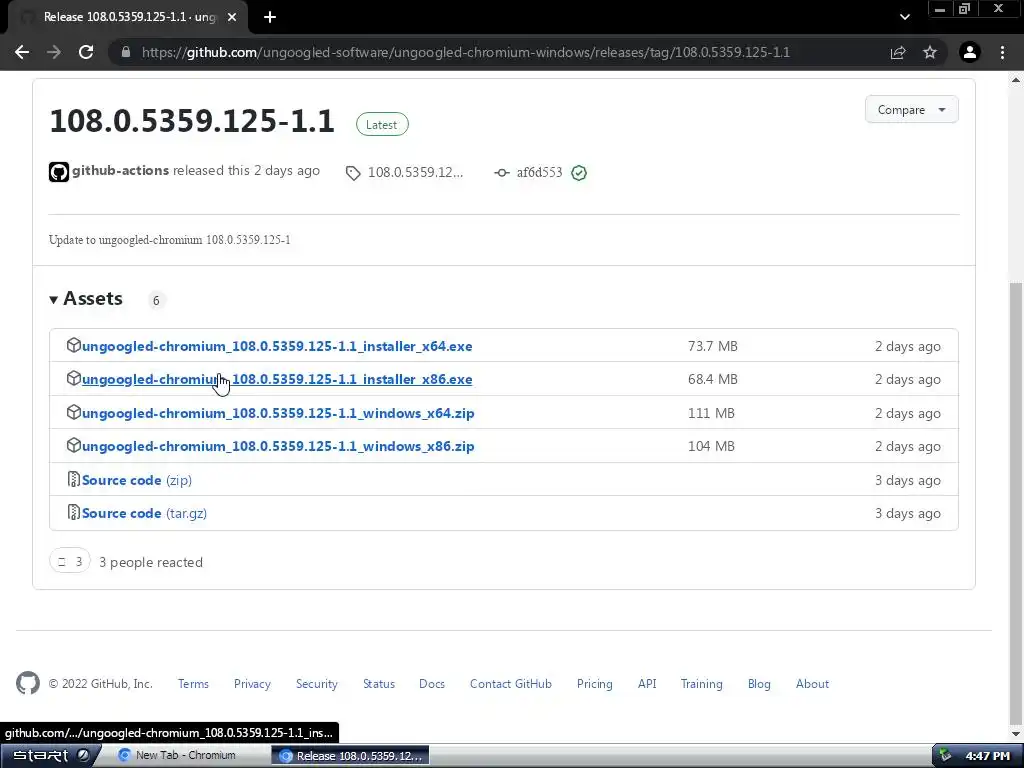The image size is (1024, 768).
Task: Open the Docs footer link
Action: [432, 684]
